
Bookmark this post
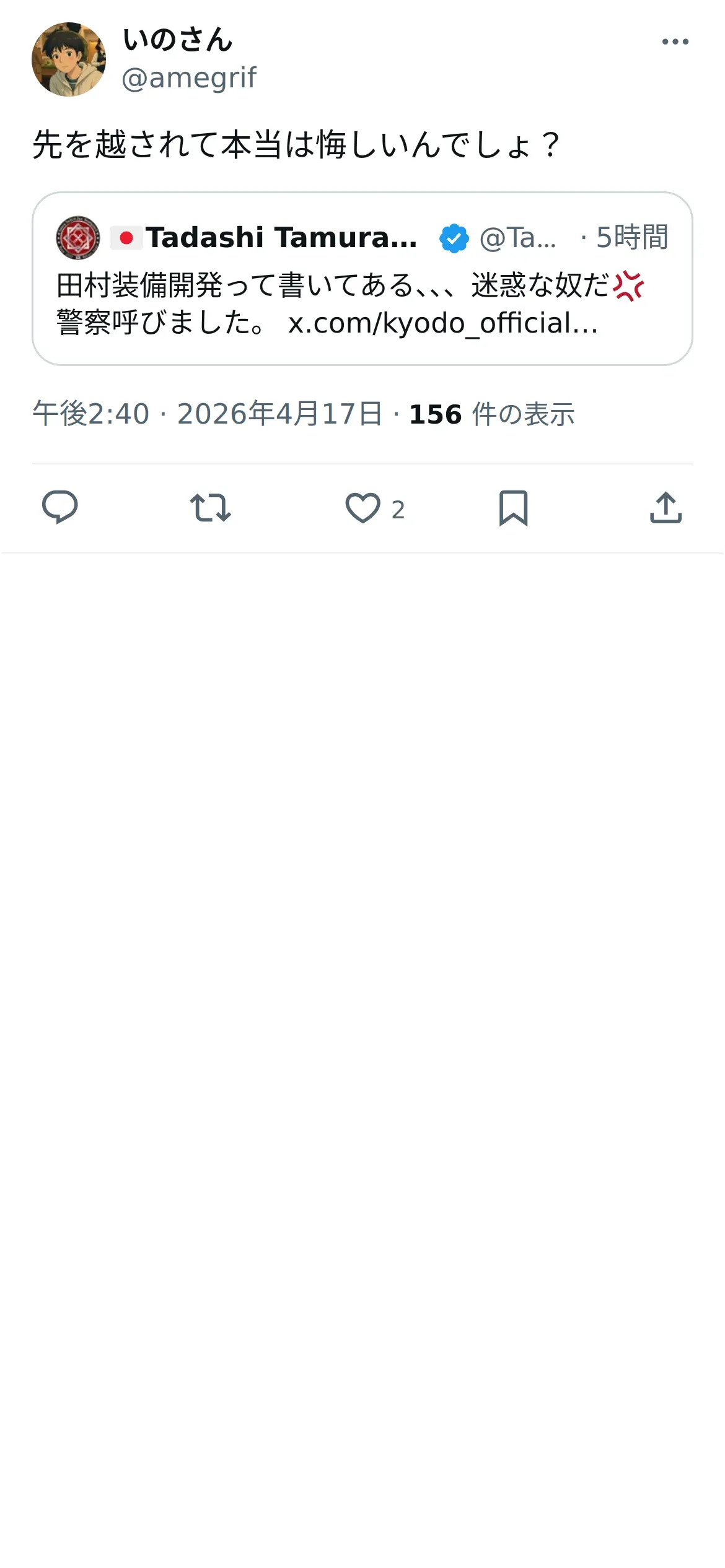[x=514, y=508]
